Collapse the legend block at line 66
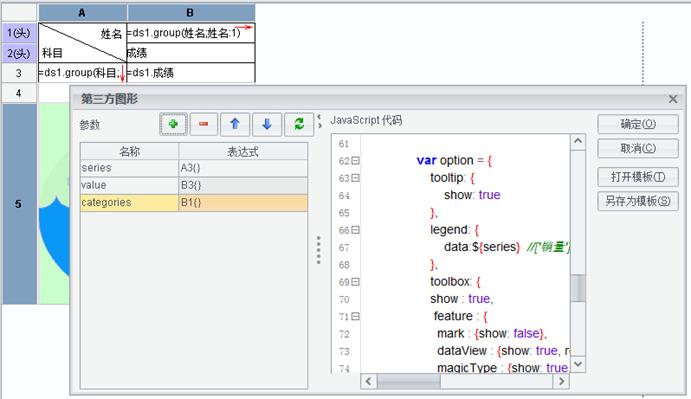This screenshot has height=399, width=691. point(355,230)
